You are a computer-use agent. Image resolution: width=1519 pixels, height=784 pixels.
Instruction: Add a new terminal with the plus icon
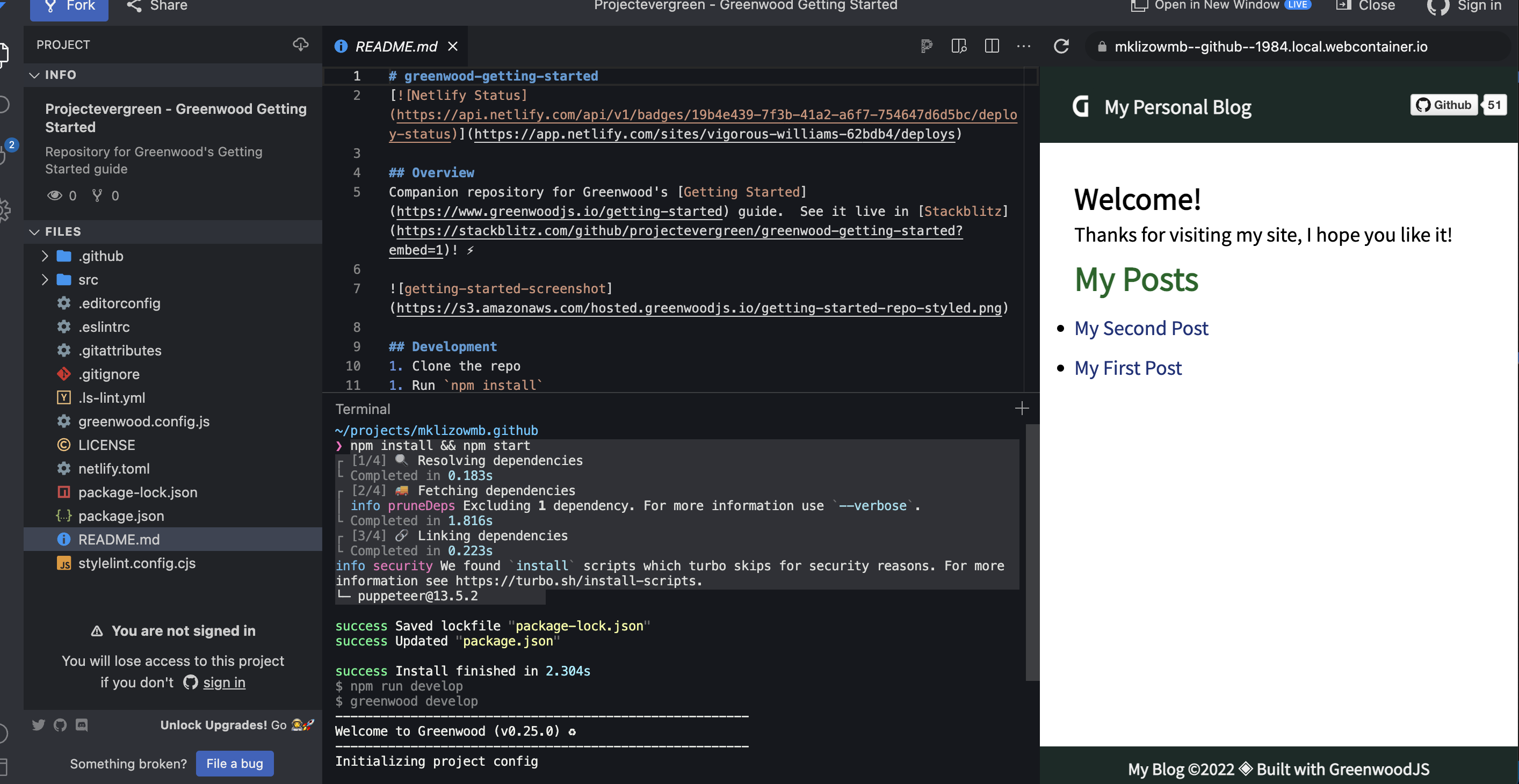[x=1022, y=408]
